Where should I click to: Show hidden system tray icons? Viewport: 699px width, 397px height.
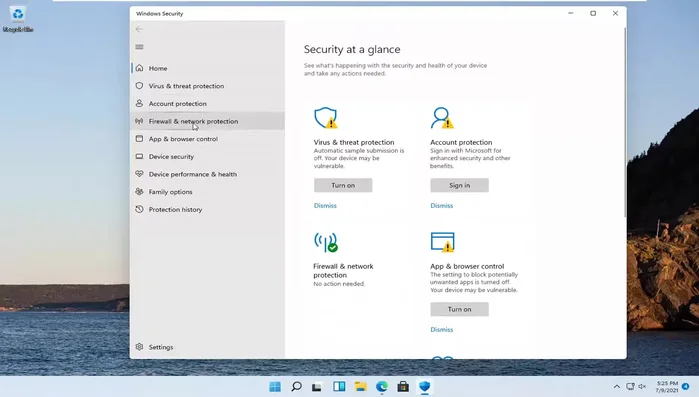coord(617,386)
